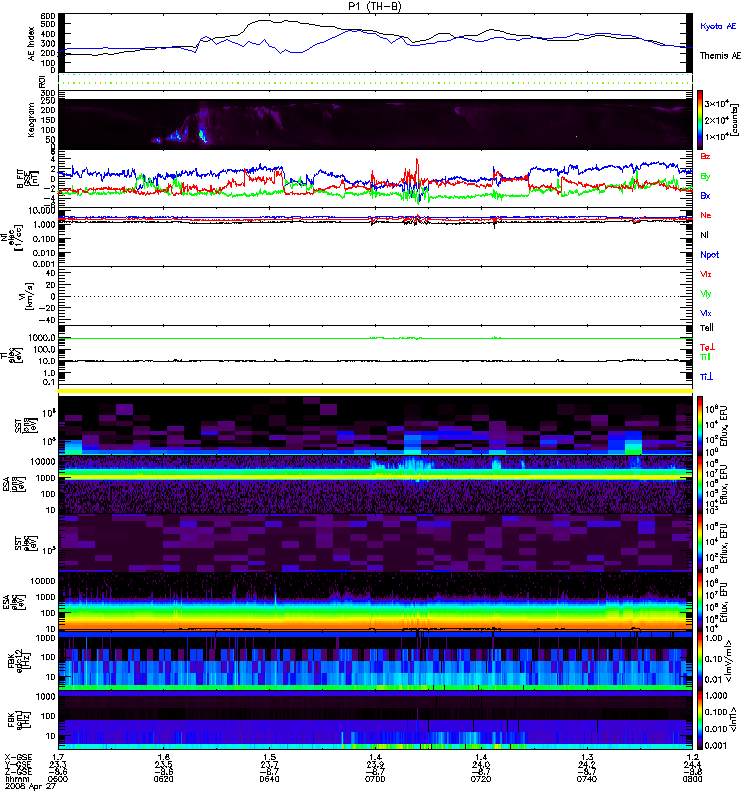The height and width of the screenshot is (800, 750).
Task: Click the Keogram axis title
Action: [32, 120]
